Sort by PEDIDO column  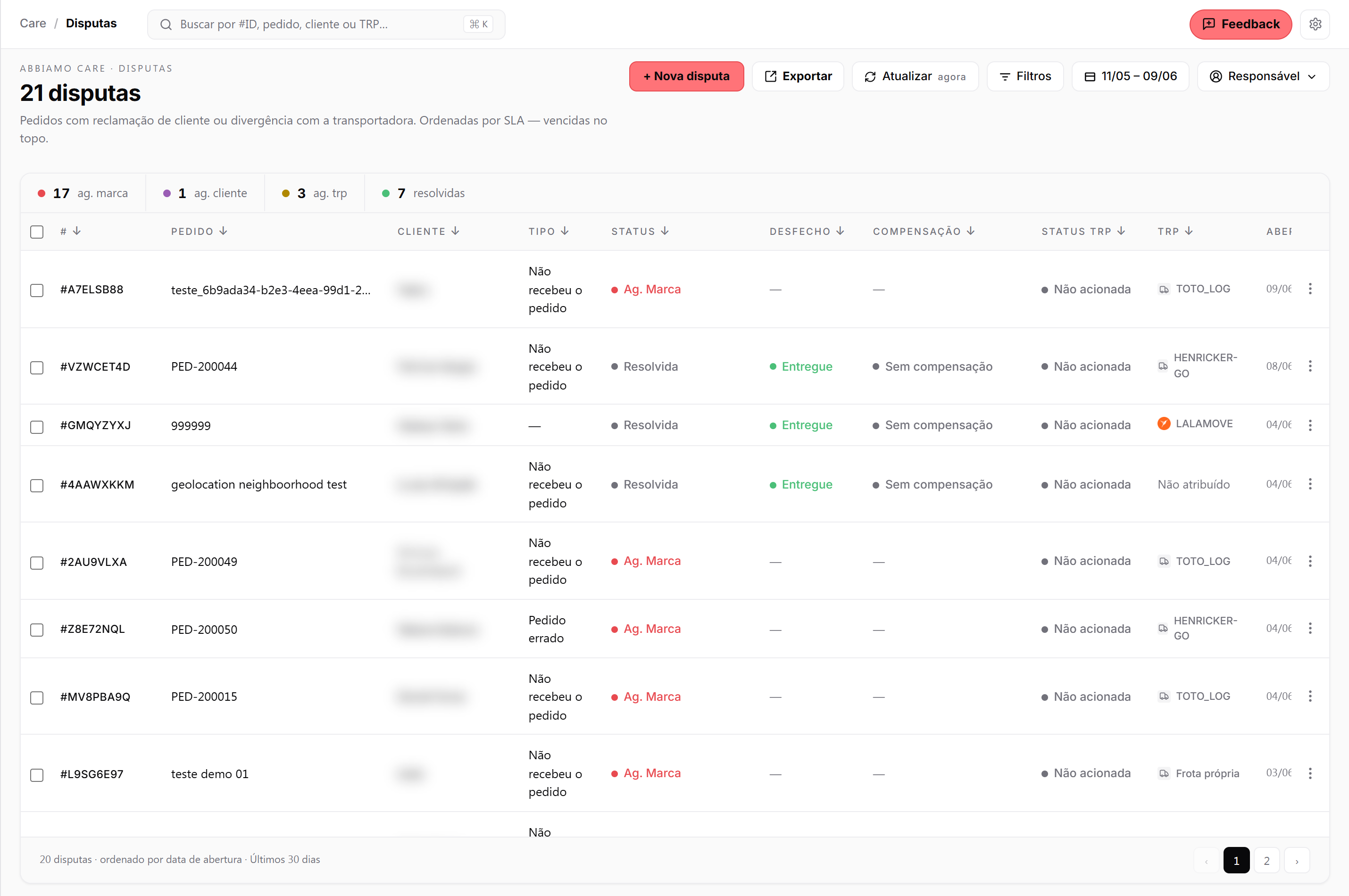click(x=199, y=231)
